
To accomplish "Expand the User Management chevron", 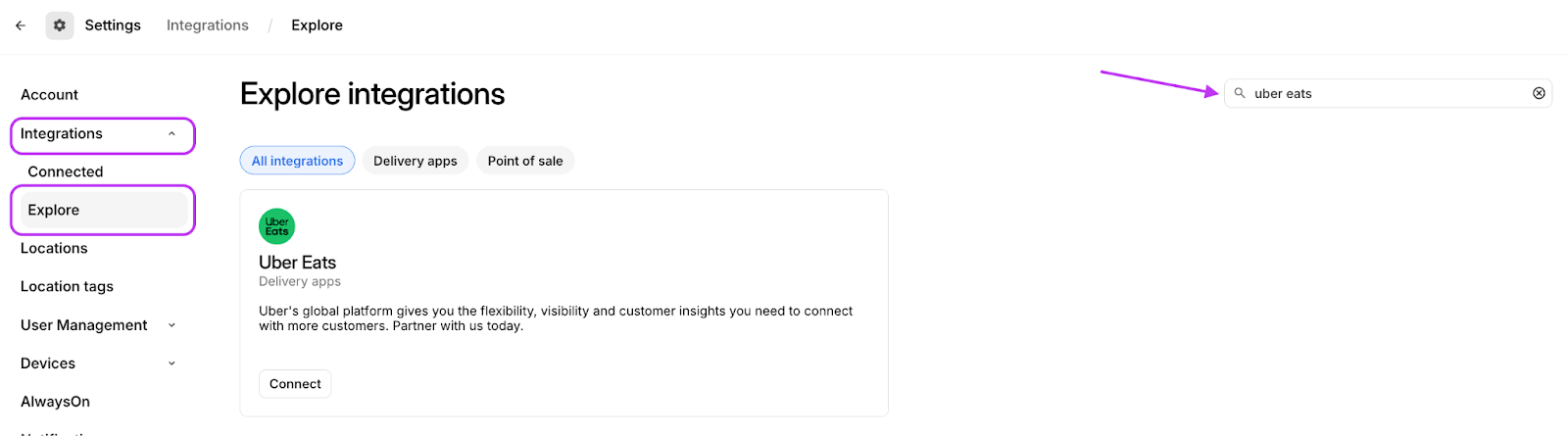I will tap(171, 325).
